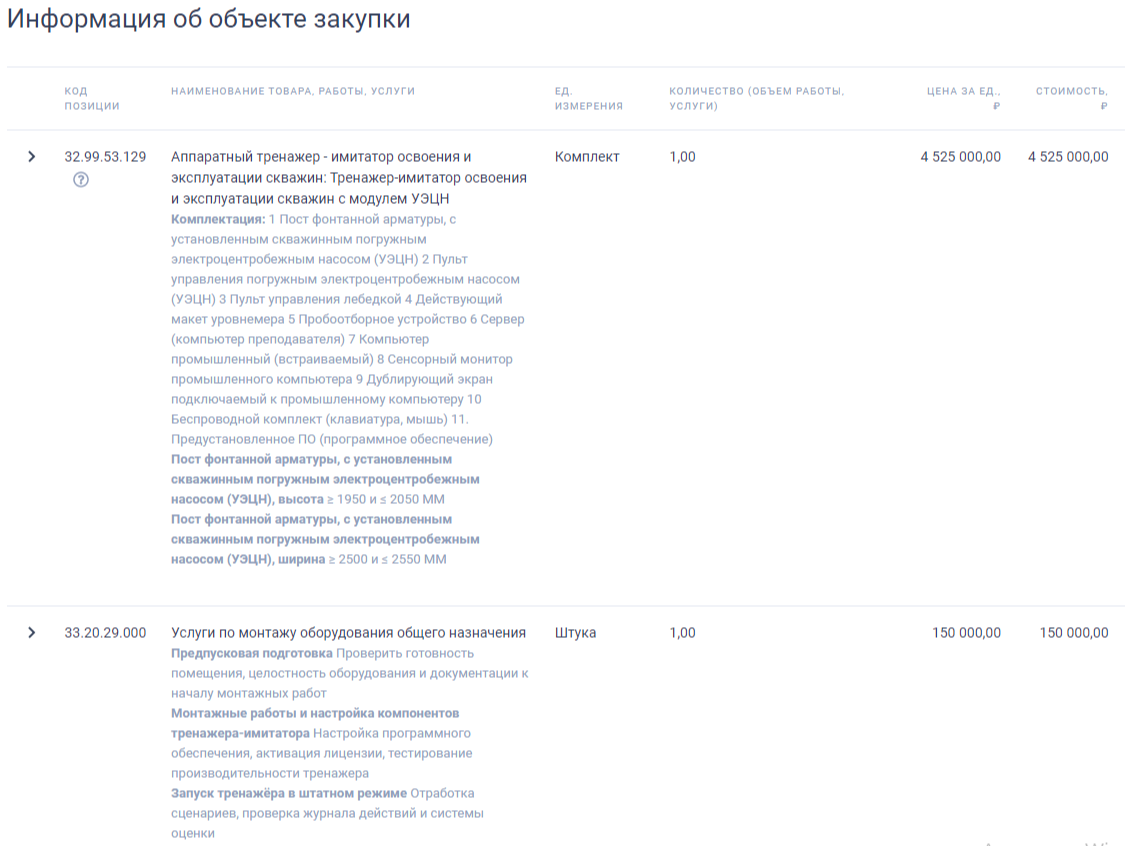Image resolution: width=1128 pixels, height=846 pixels.
Task: Click the 'Количество (объем работы, услуги)' header
Action: point(756,99)
